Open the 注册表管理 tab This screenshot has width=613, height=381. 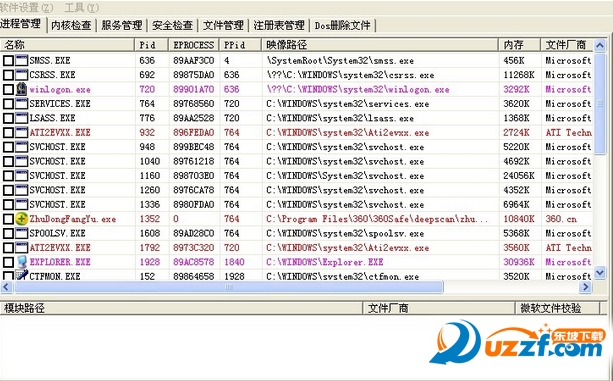(279, 25)
